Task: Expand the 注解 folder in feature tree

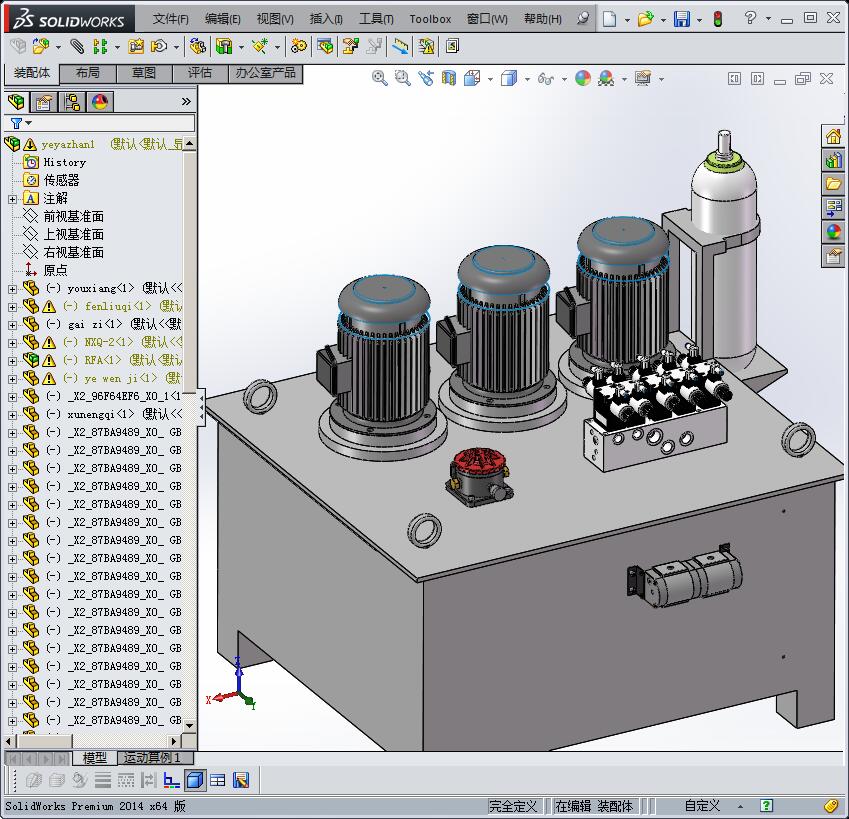Action: pos(12,199)
